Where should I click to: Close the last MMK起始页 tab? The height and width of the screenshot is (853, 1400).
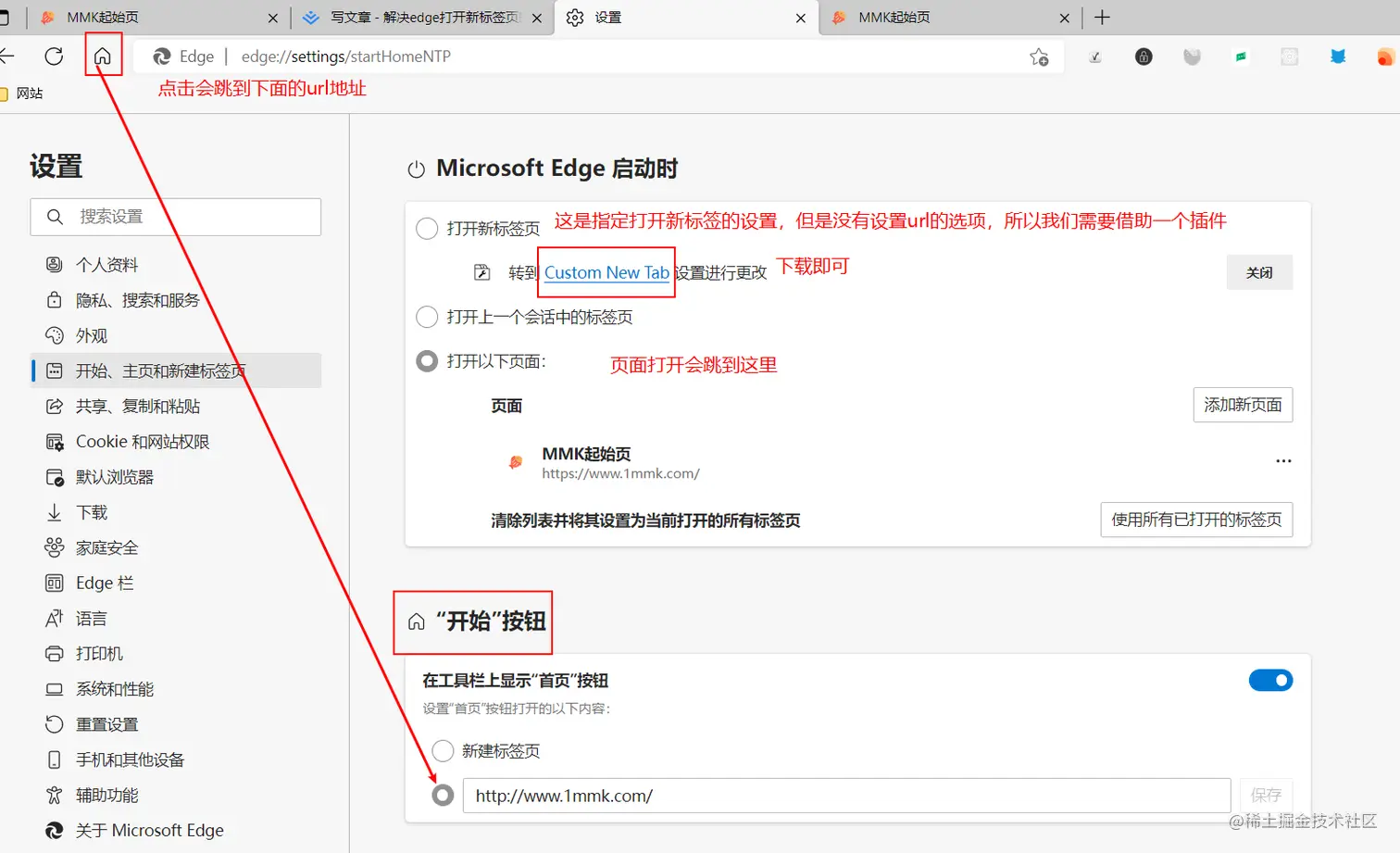click(1065, 18)
